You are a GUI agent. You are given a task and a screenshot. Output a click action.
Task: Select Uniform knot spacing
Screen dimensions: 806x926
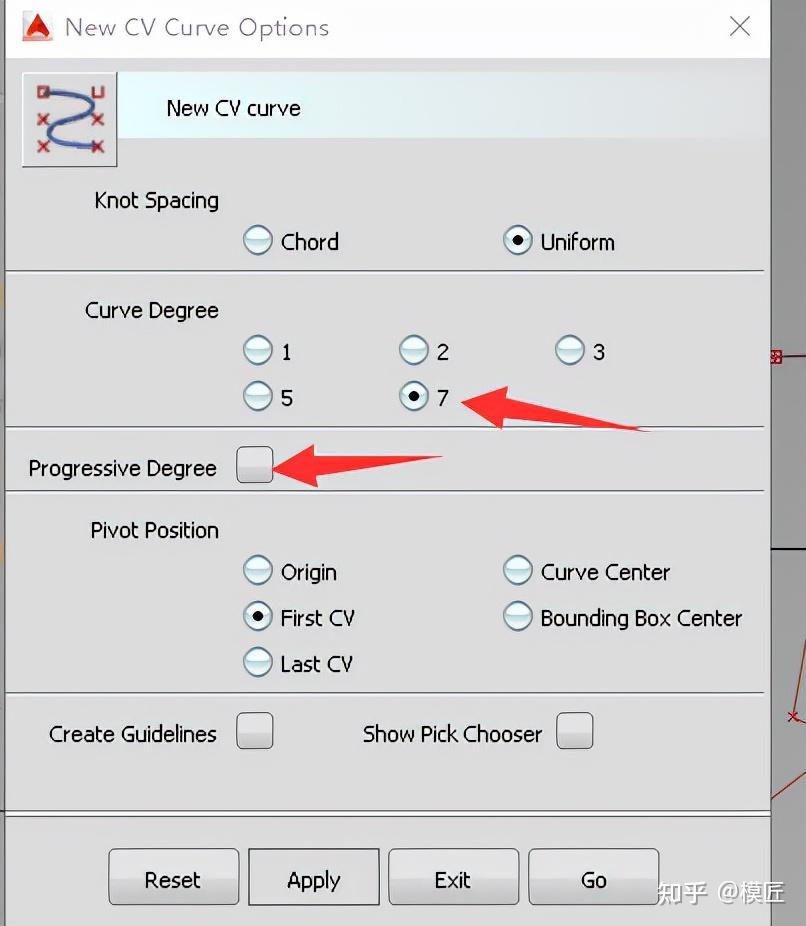[517, 241]
